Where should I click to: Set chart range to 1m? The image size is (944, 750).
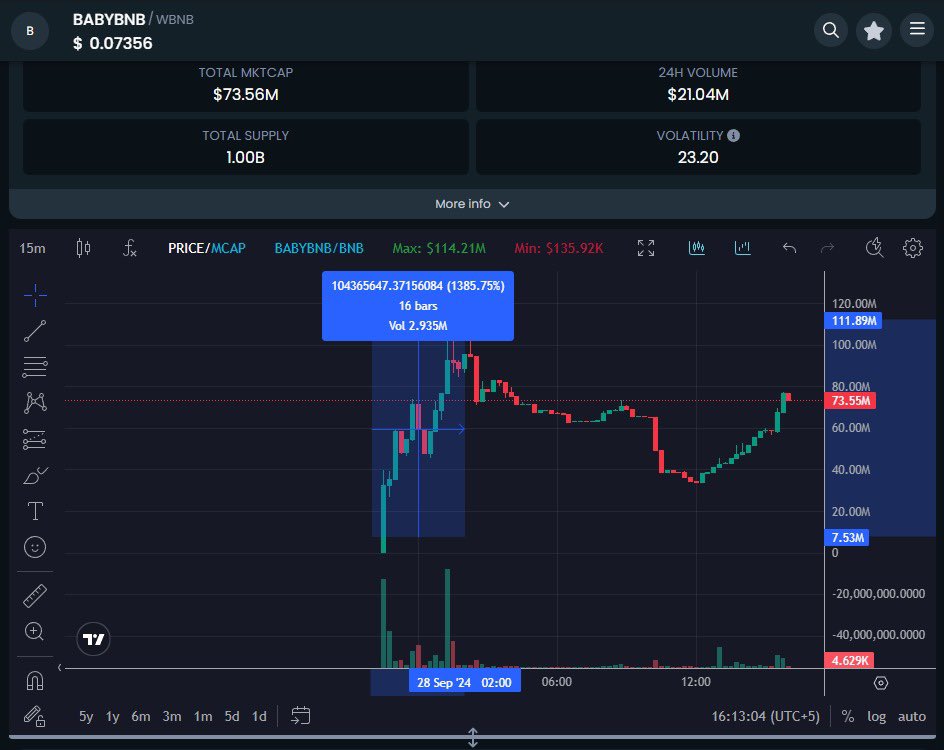tap(203, 716)
